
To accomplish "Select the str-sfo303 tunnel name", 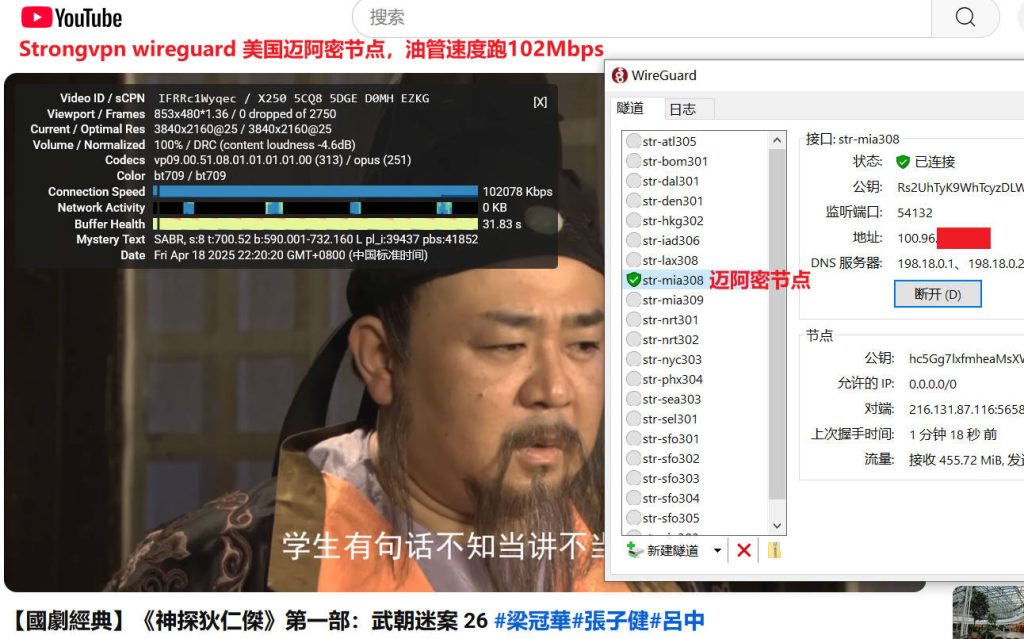I will [x=671, y=478].
